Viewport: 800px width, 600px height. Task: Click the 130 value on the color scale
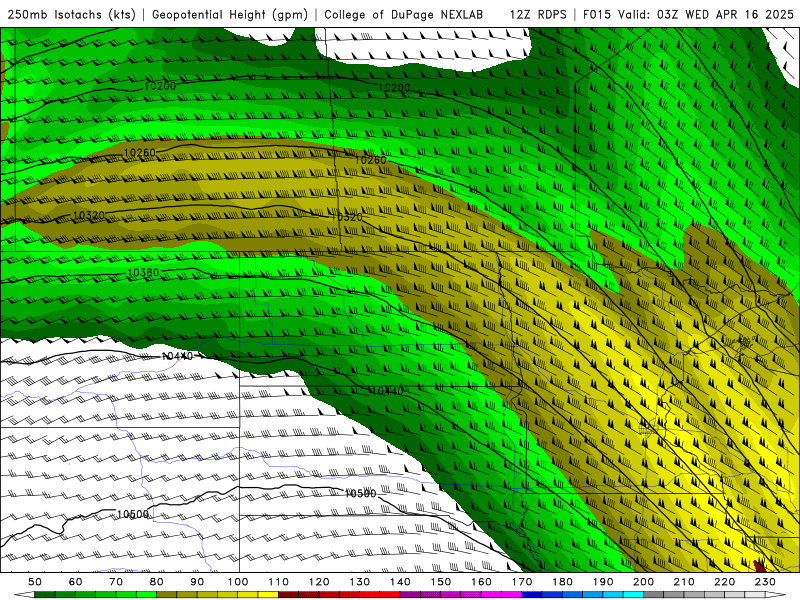coord(360,582)
